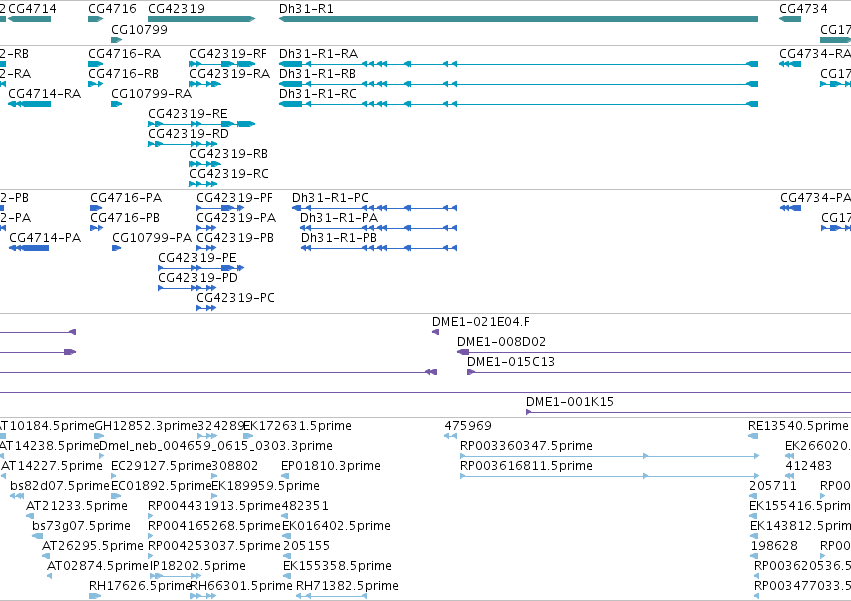
Task: Select EST EP01810.3prime
Action: (331, 466)
